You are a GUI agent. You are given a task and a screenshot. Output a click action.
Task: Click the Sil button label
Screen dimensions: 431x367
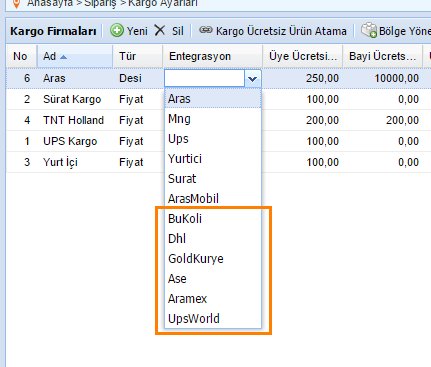[x=178, y=31]
